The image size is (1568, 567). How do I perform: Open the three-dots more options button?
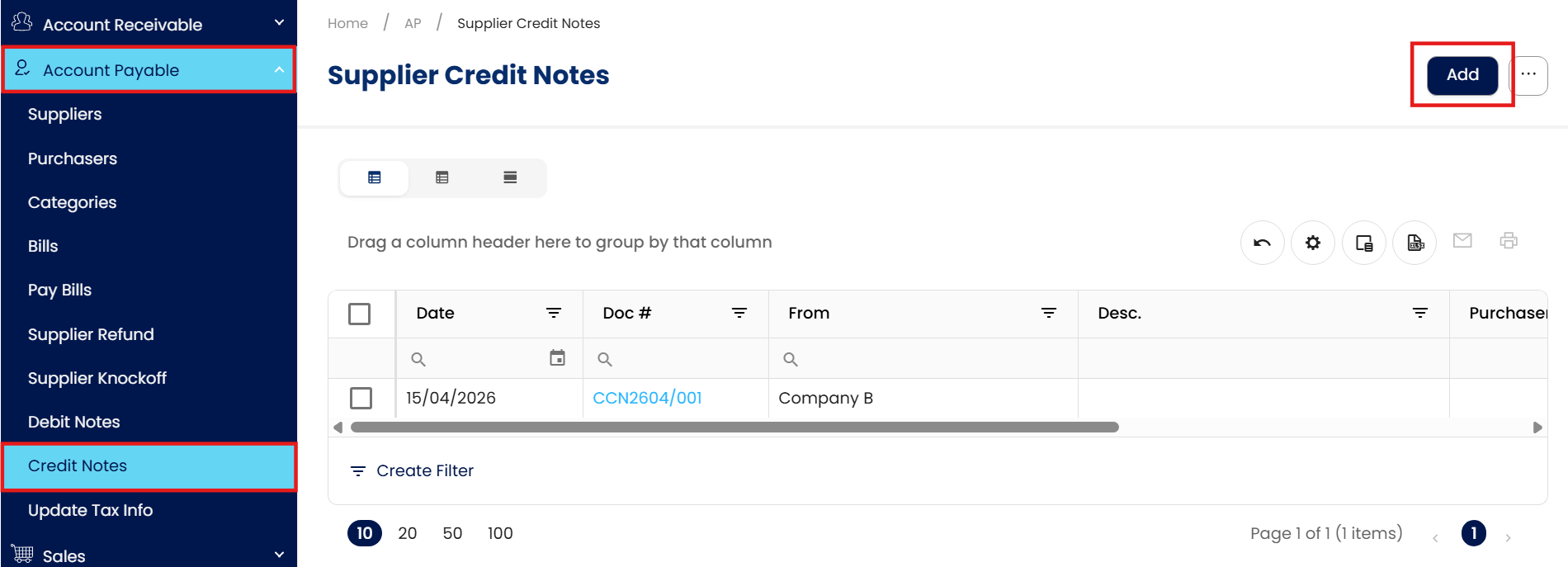1528,74
